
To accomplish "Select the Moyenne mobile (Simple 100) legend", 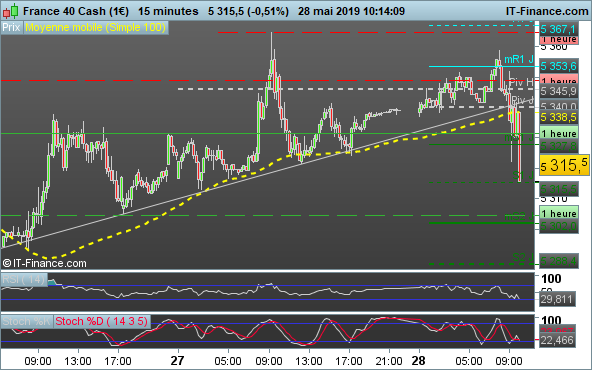I will coord(96,28).
